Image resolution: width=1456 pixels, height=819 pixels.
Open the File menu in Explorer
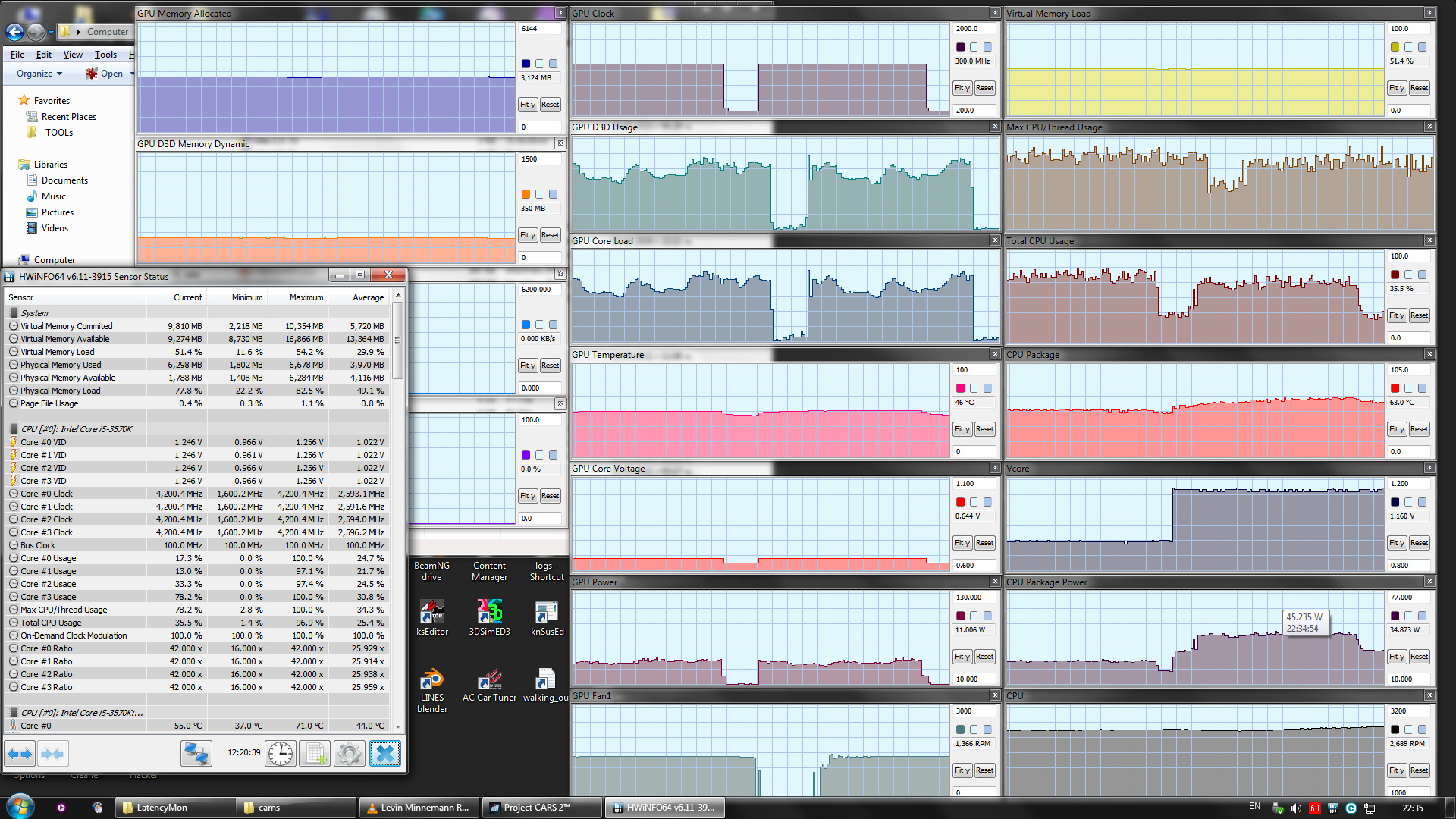click(x=17, y=55)
